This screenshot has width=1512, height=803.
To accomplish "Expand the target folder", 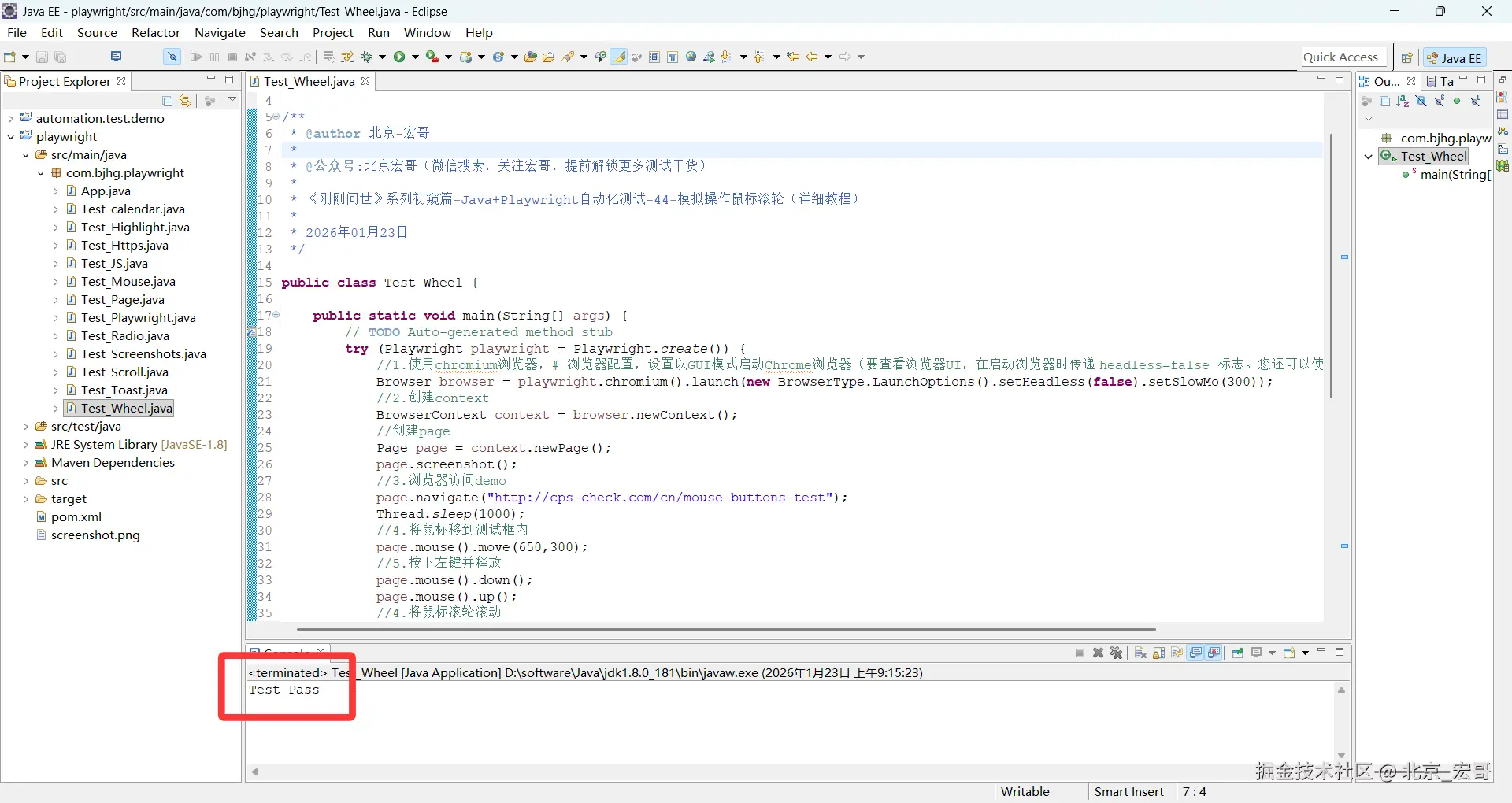I will [26, 499].
